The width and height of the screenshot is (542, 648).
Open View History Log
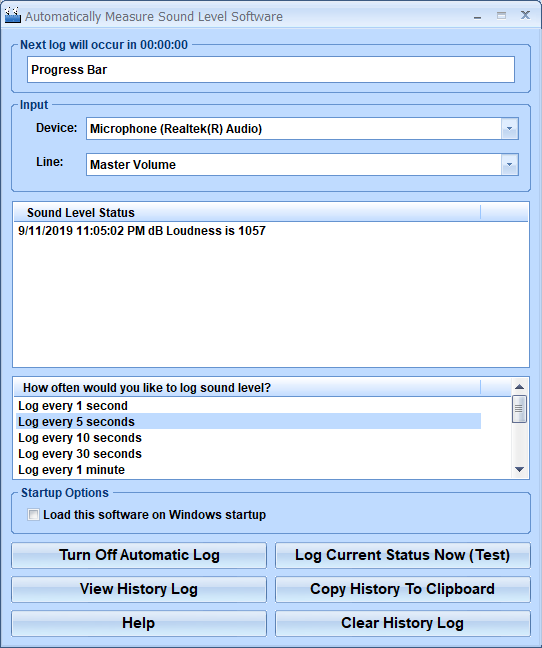139,589
